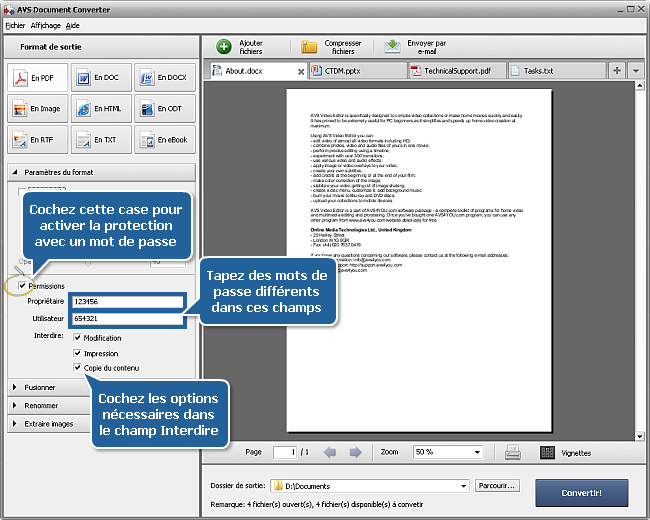650x520 pixels.
Task: Uncheck Copie du contenu restriction
Action: click(x=77, y=367)
